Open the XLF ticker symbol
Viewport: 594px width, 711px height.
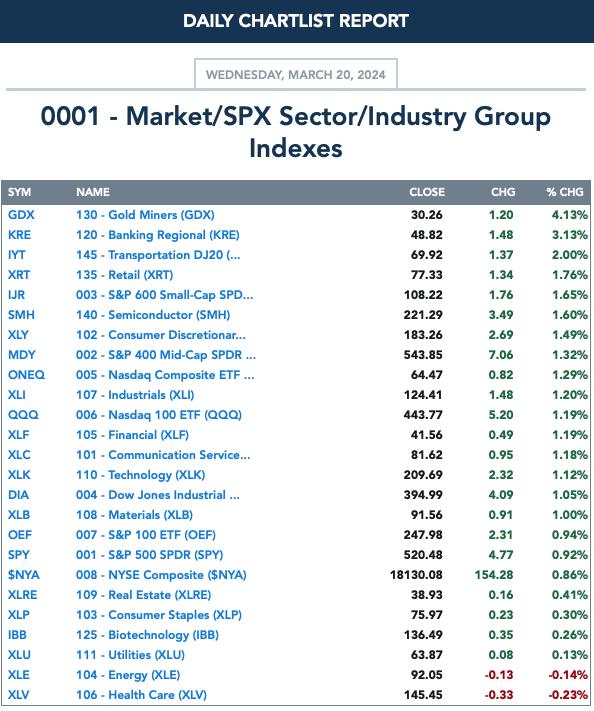tap(18, 435)
